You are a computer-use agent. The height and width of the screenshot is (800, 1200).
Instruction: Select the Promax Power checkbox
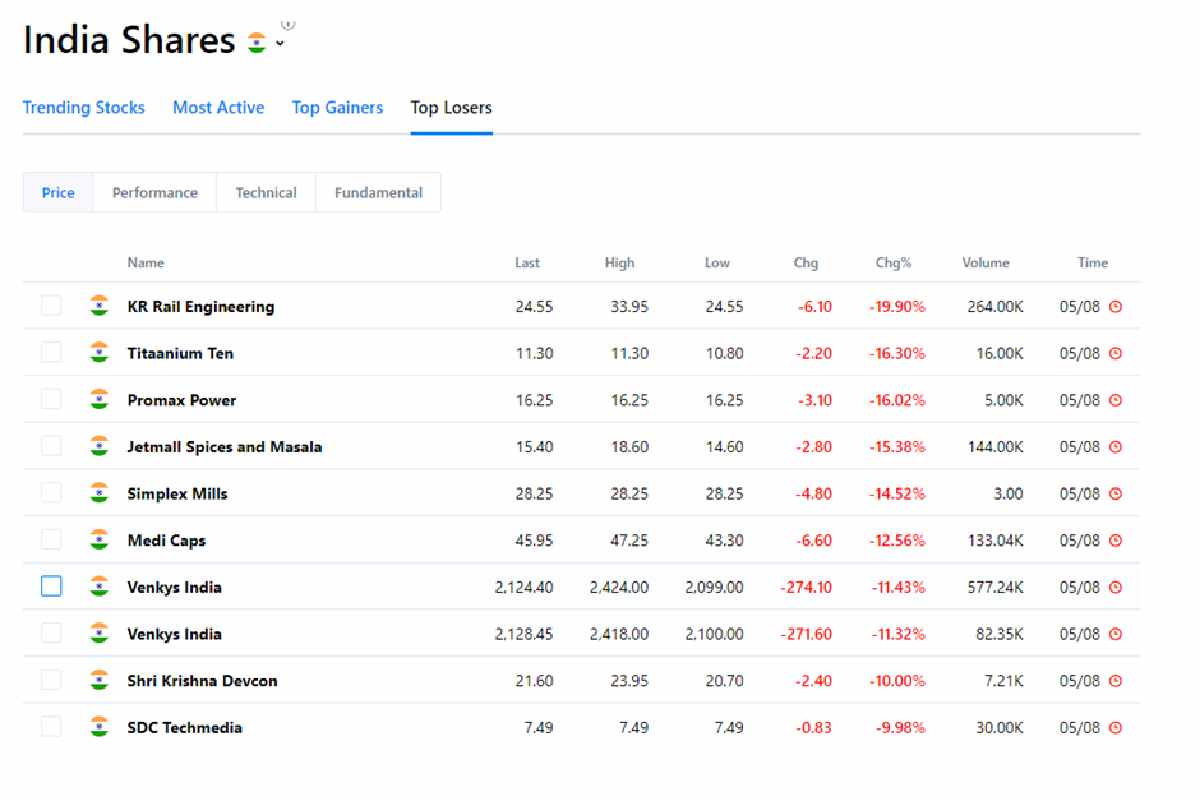click(x=51, y=400)
